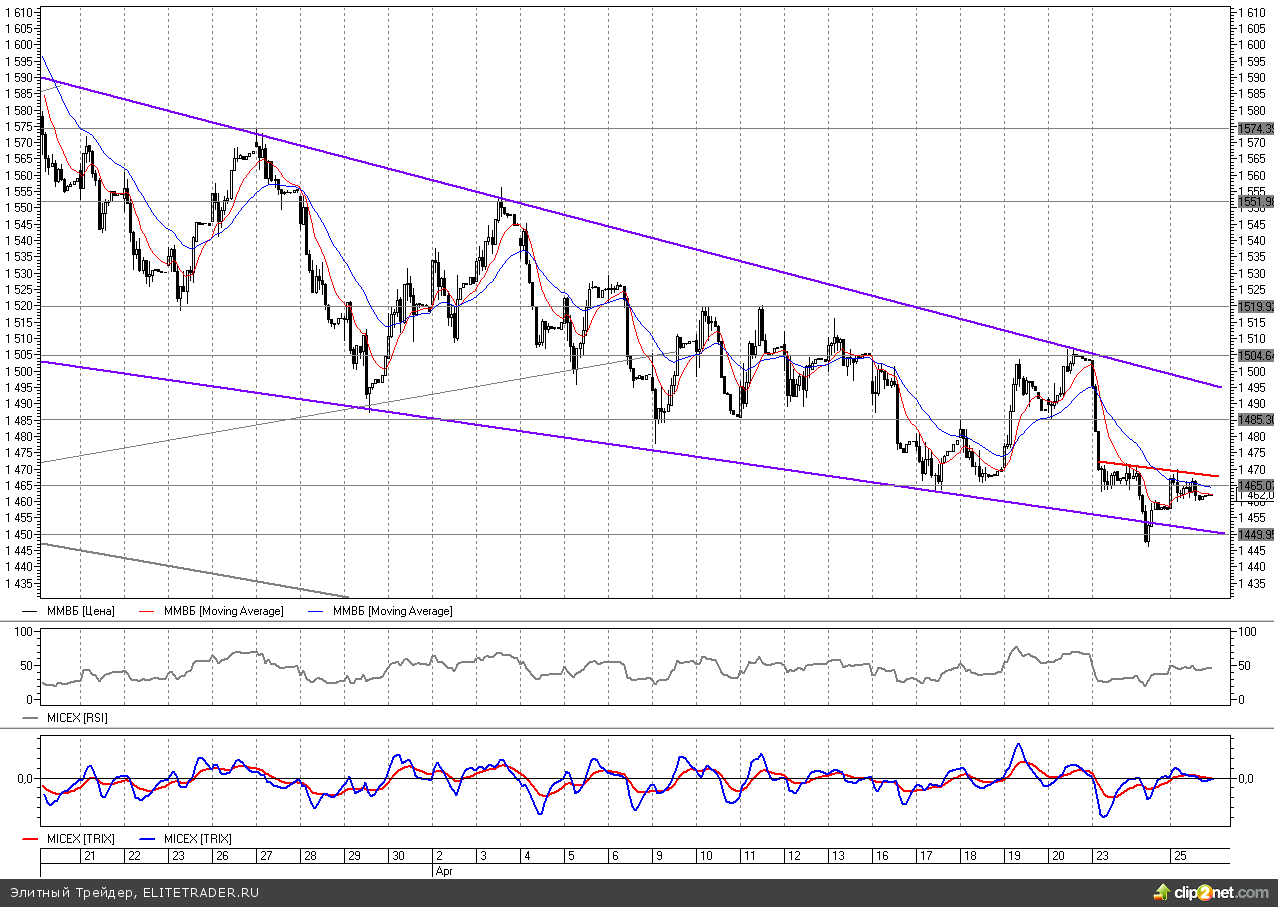
Task: Select the red ММВБ Moving Average legend
Action: (x=222, y=611)
